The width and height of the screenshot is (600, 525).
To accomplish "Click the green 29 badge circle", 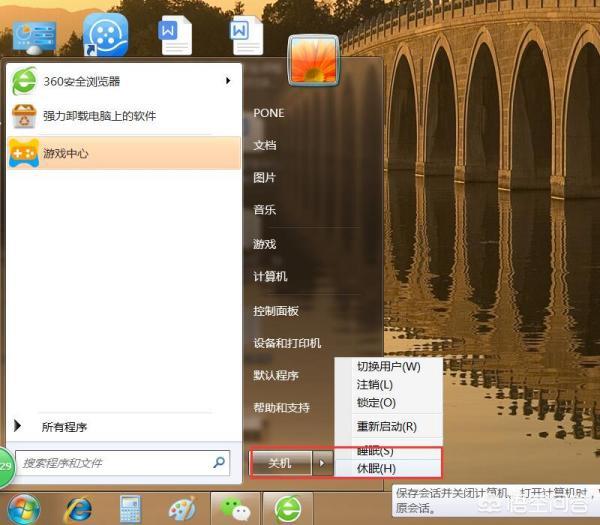I will (x=6, y=467).
